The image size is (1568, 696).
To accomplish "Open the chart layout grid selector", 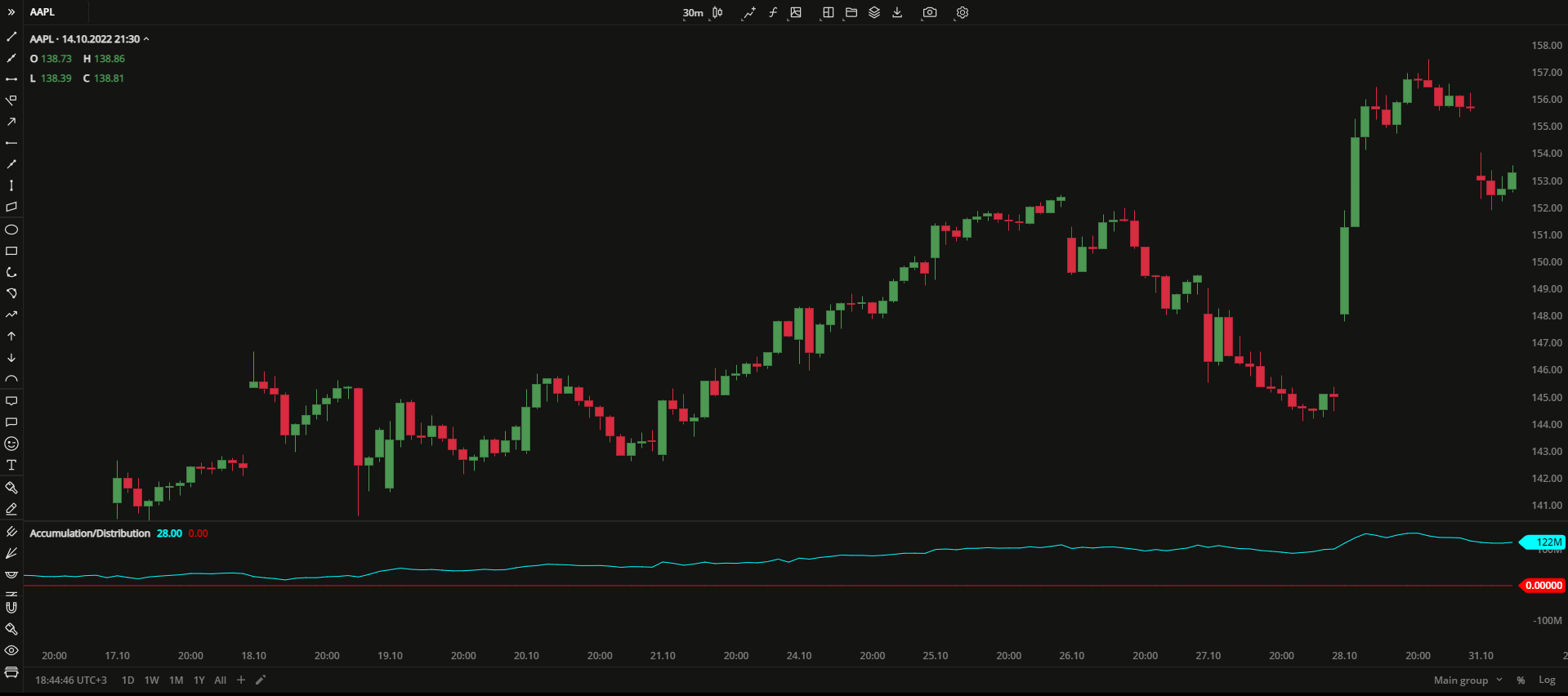I will click(x=828, y=12).
